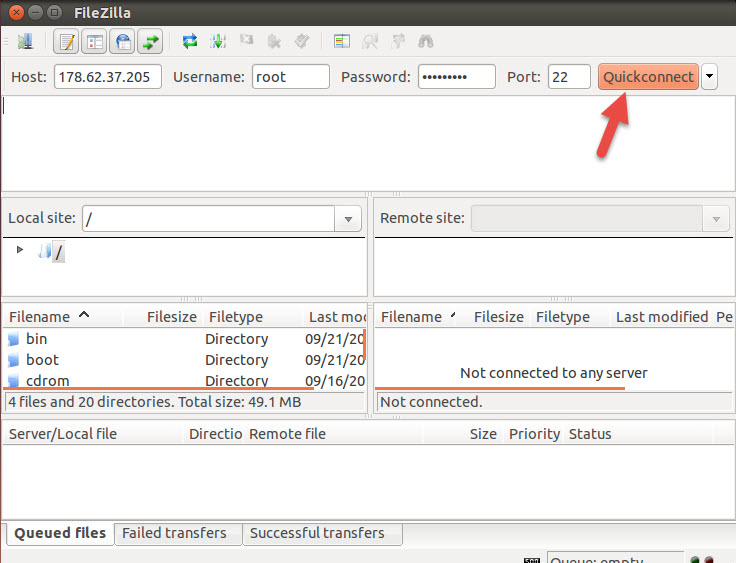The height and width of the screenshot is (563, 736).
Task: Click the cdrom folder icon
Action: pos(14,381)
